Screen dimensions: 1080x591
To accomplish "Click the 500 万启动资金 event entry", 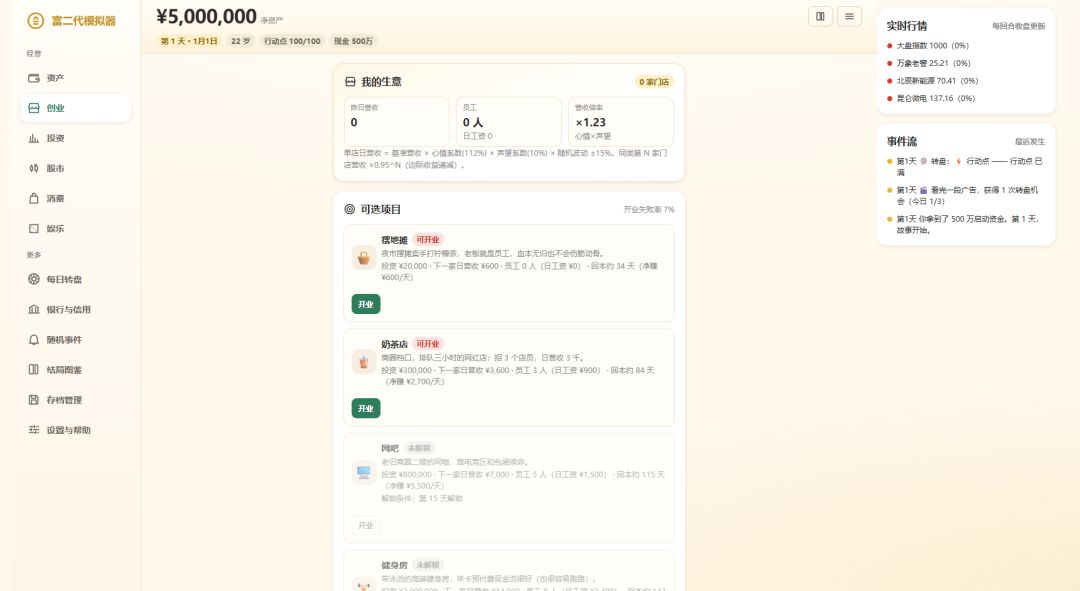I will (x=966, y=225).
